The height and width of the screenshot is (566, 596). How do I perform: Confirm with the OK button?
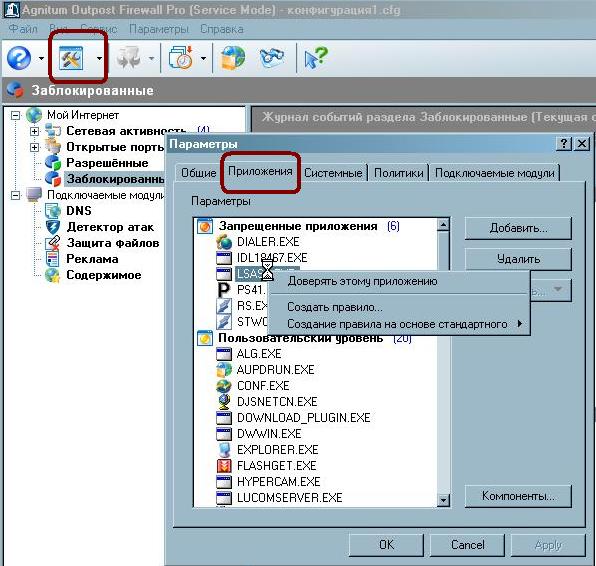386,545
